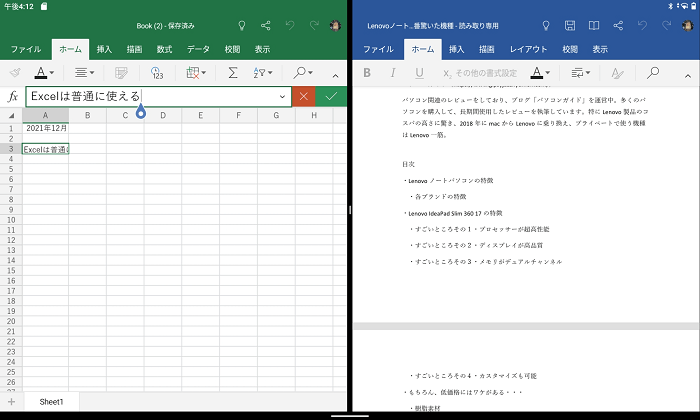
Task: Toggle underline formatting in Word
Action: pyautogui.click(x=419, y=73)
